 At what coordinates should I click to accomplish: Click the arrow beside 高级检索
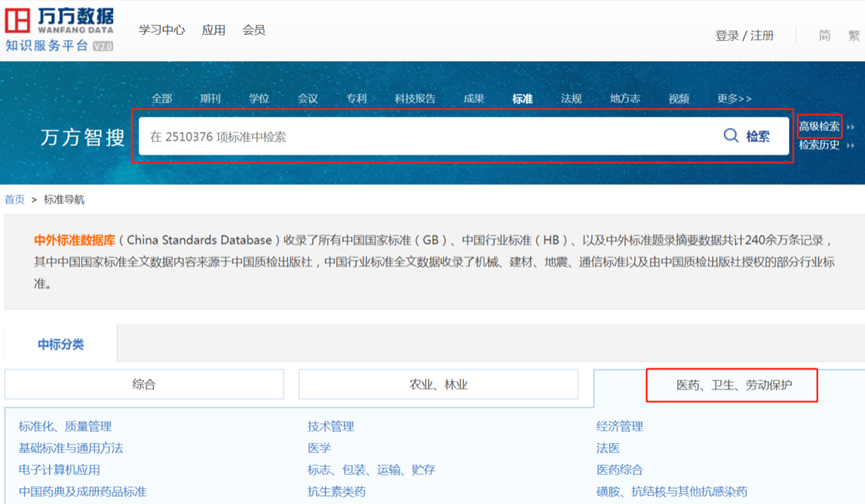pos(851,127)
